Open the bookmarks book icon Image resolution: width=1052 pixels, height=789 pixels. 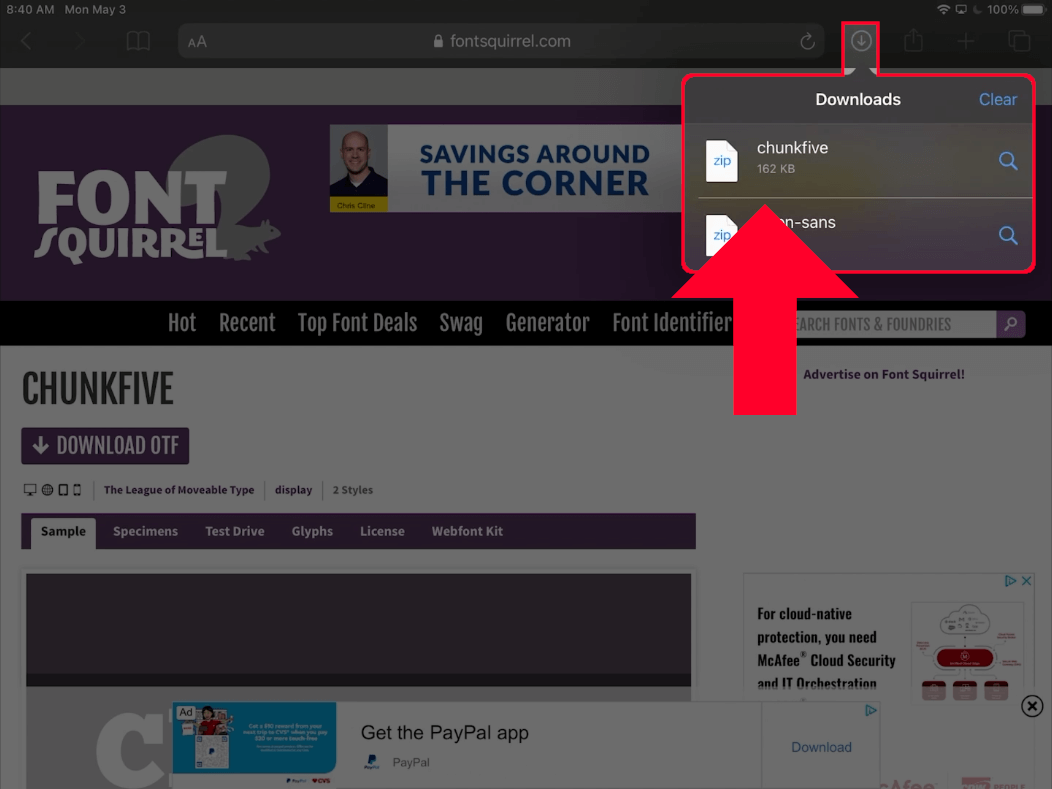coord(138,41)
